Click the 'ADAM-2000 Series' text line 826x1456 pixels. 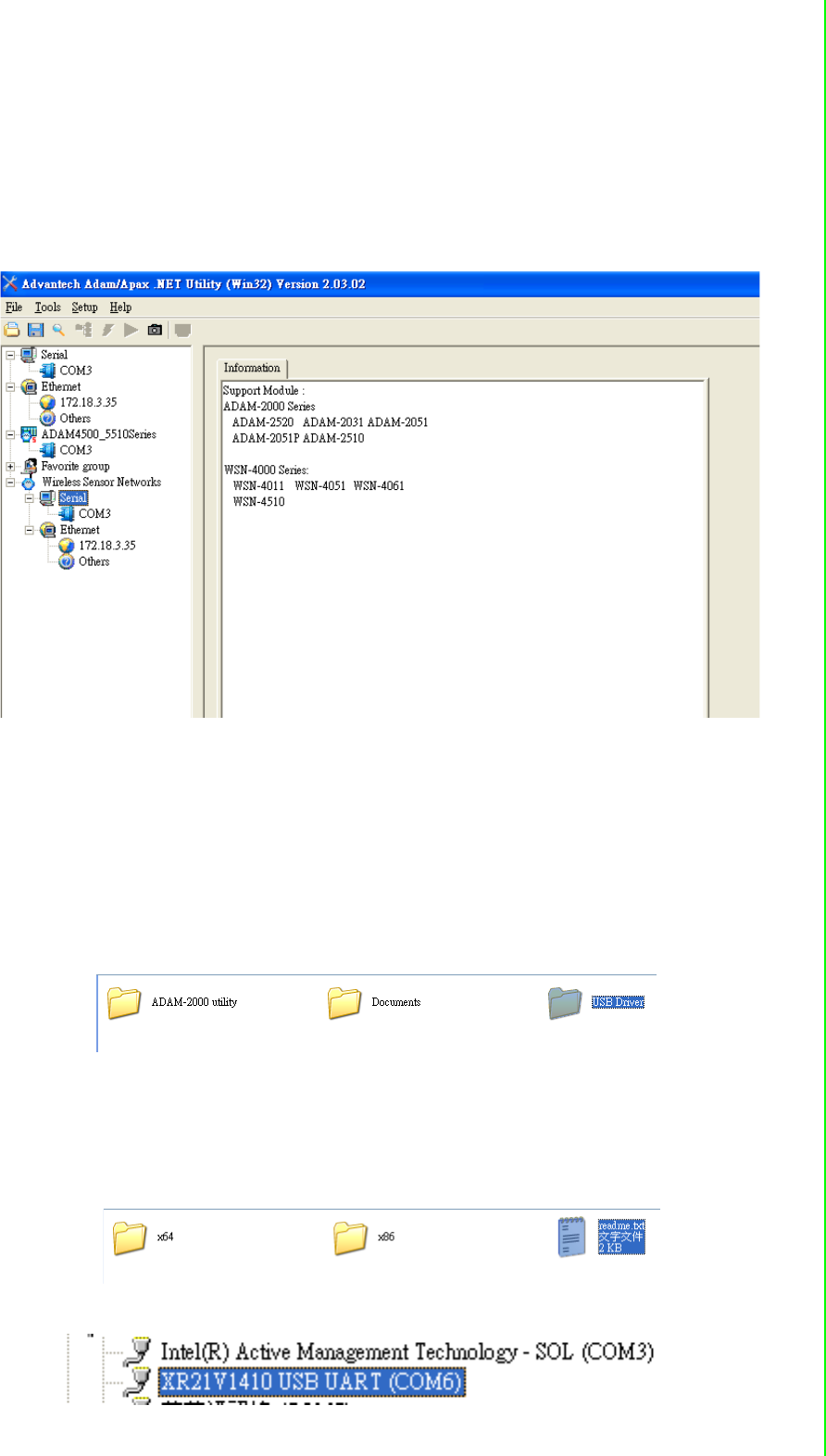269,407
